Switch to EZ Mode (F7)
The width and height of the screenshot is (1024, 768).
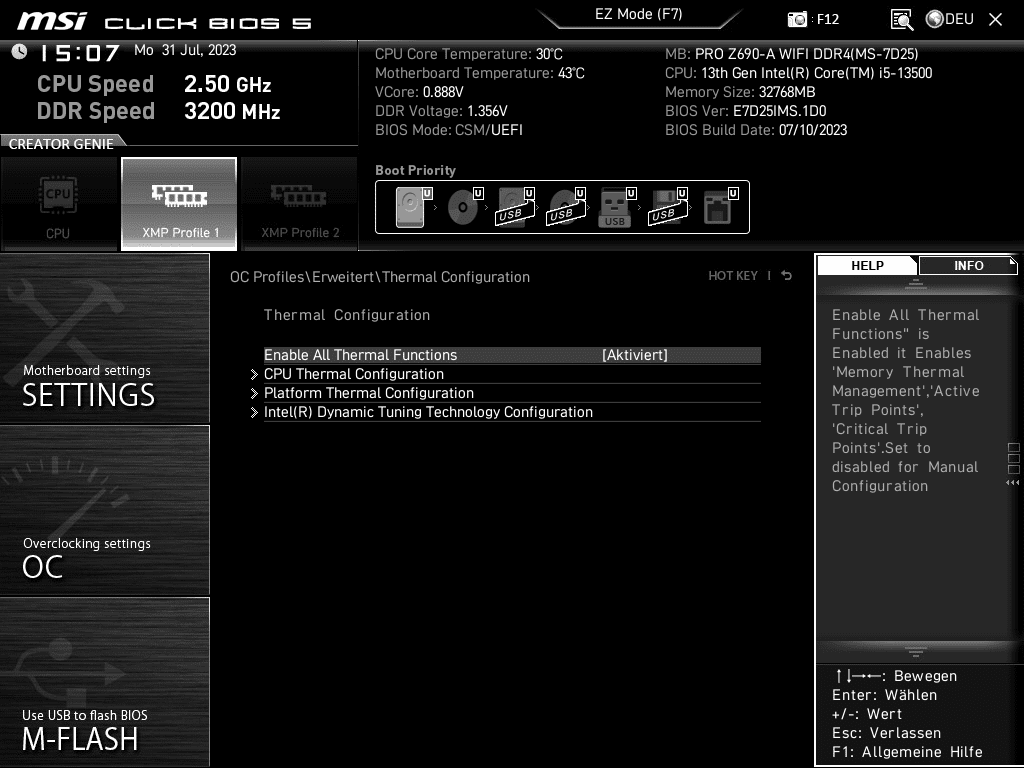639,14
